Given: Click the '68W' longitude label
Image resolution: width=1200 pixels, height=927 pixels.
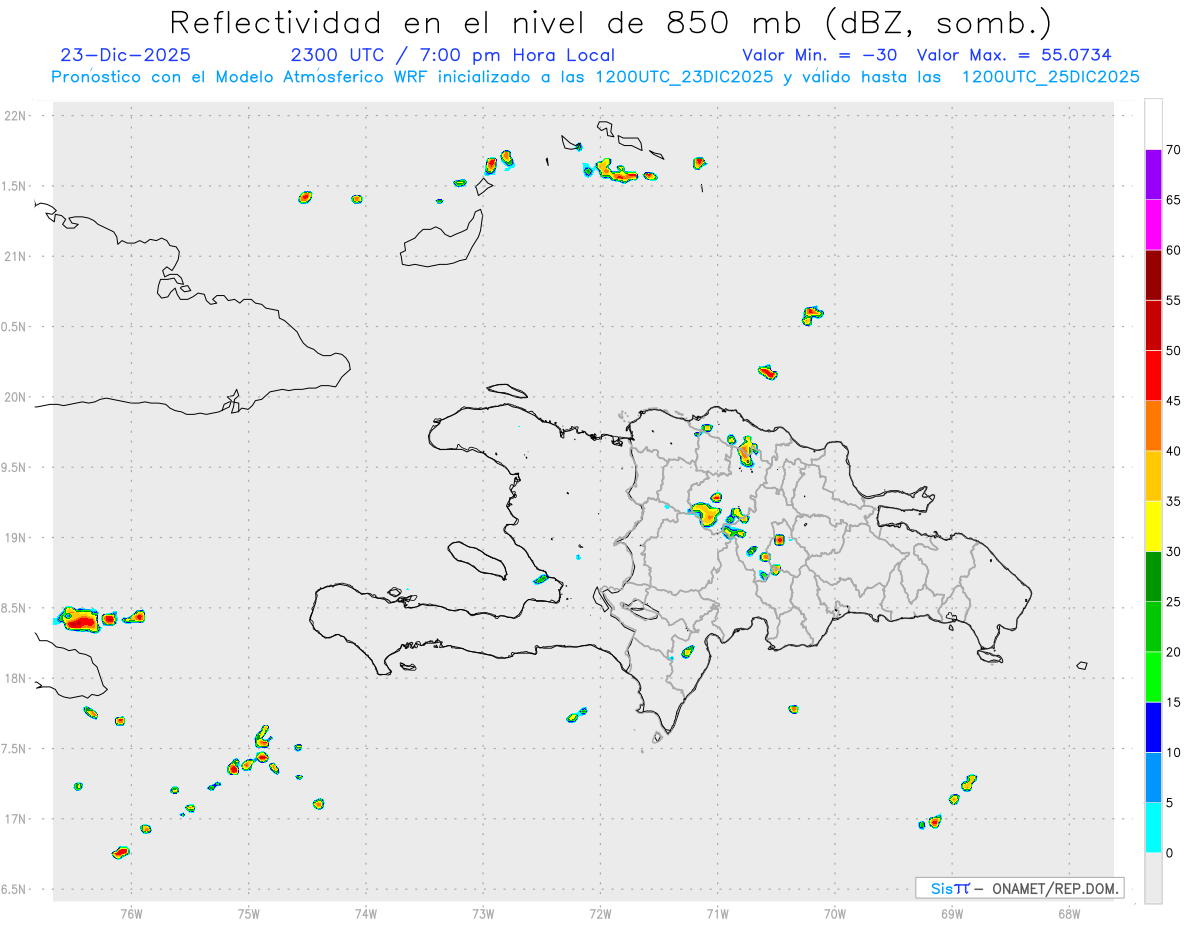Looking at the screenshot, I should pos(1069,914).
